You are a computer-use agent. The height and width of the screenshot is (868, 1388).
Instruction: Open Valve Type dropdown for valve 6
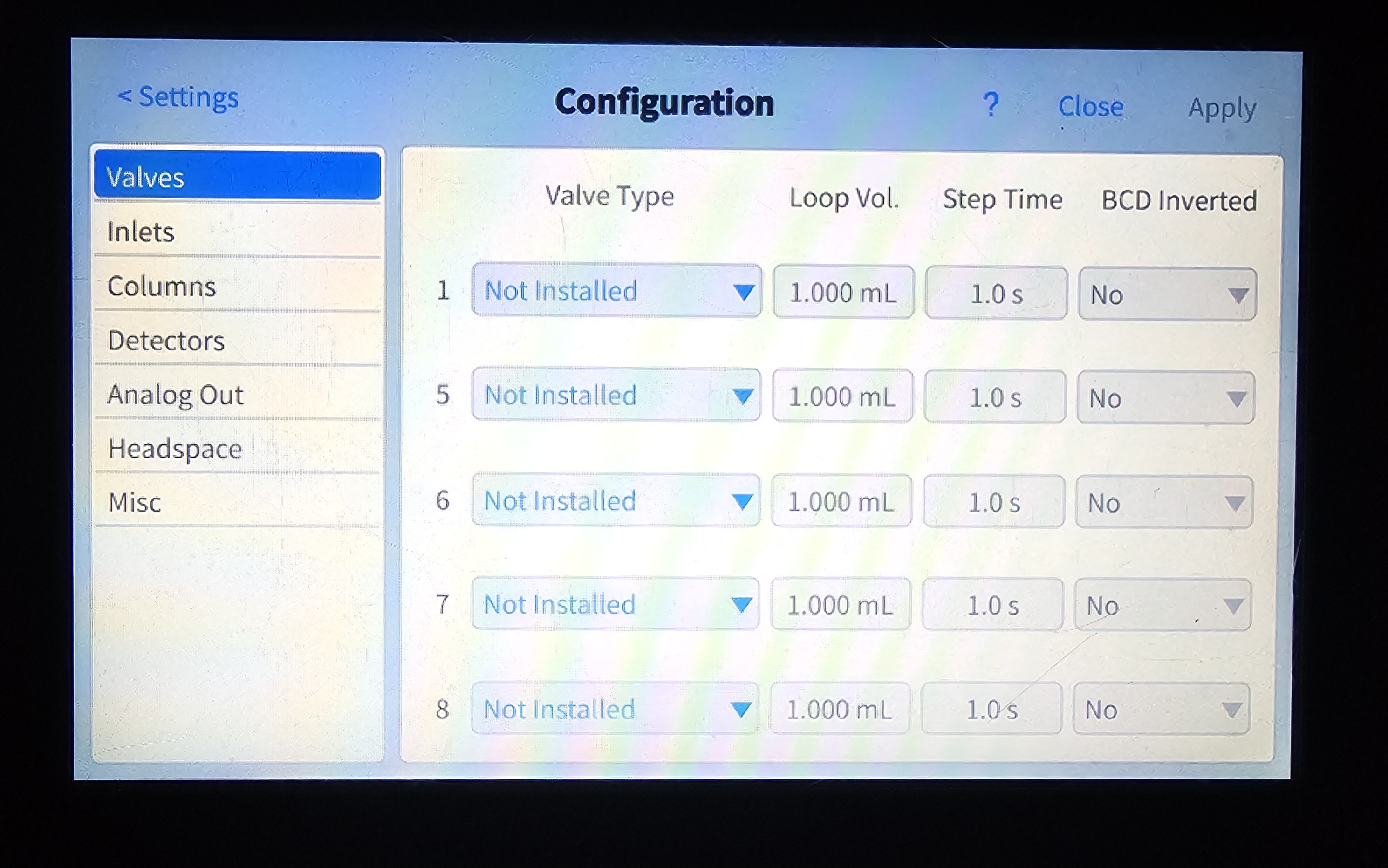616,500
